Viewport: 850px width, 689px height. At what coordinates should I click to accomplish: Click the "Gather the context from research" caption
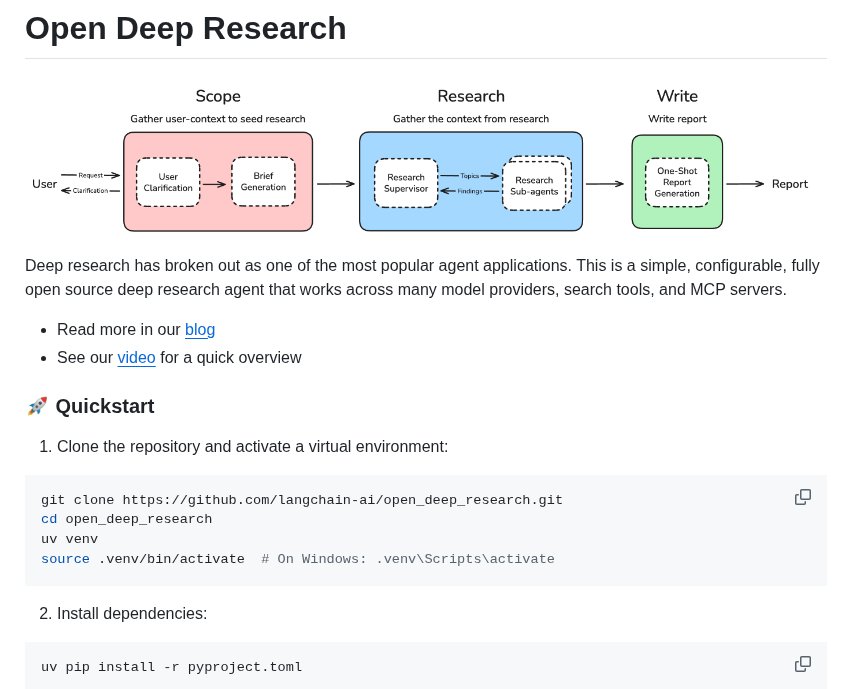tap(471, 119)
